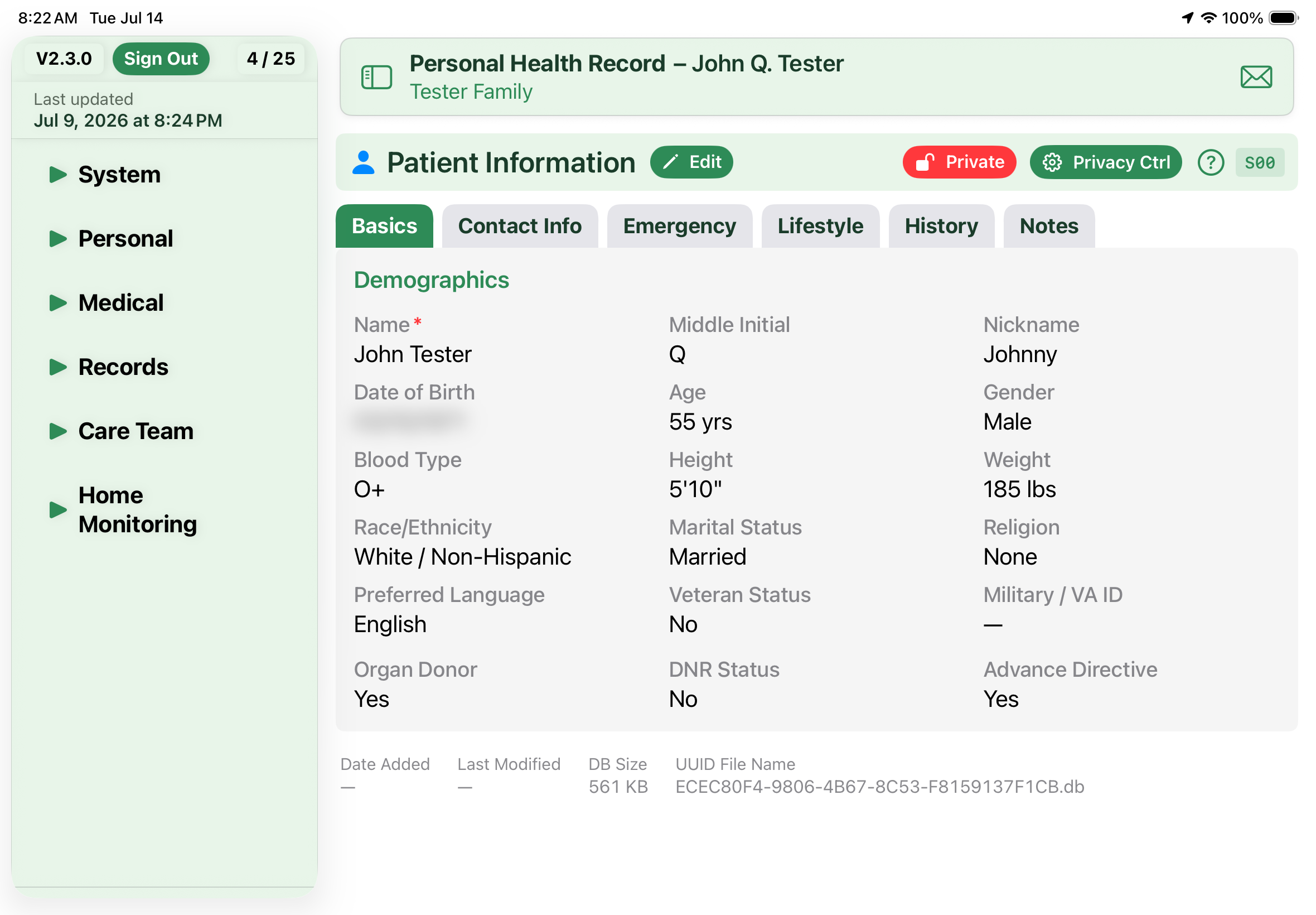Click the Married marital status value
This screenshot has height=915, width=1316.
click(x=708, y=557)
